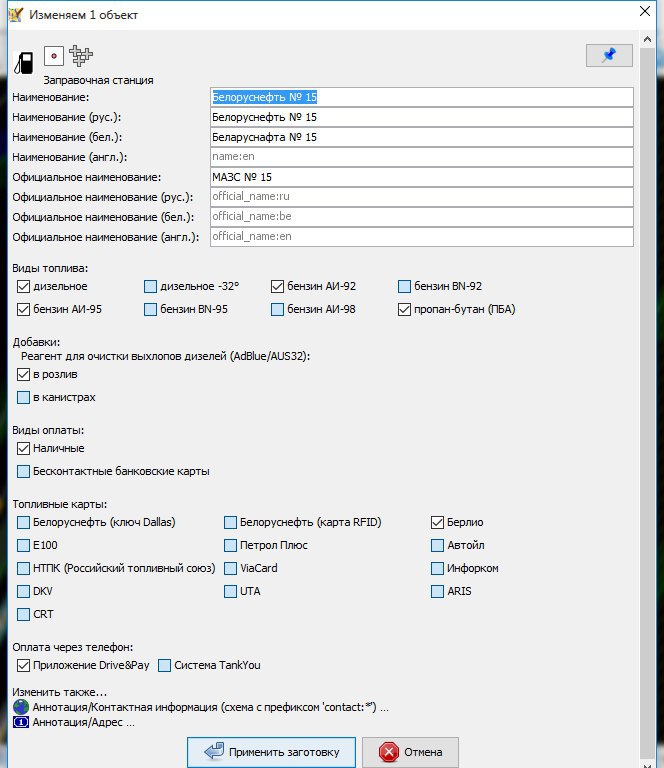Click the vertical scrollbar track
Screen dimensions: 664x768
647,402
